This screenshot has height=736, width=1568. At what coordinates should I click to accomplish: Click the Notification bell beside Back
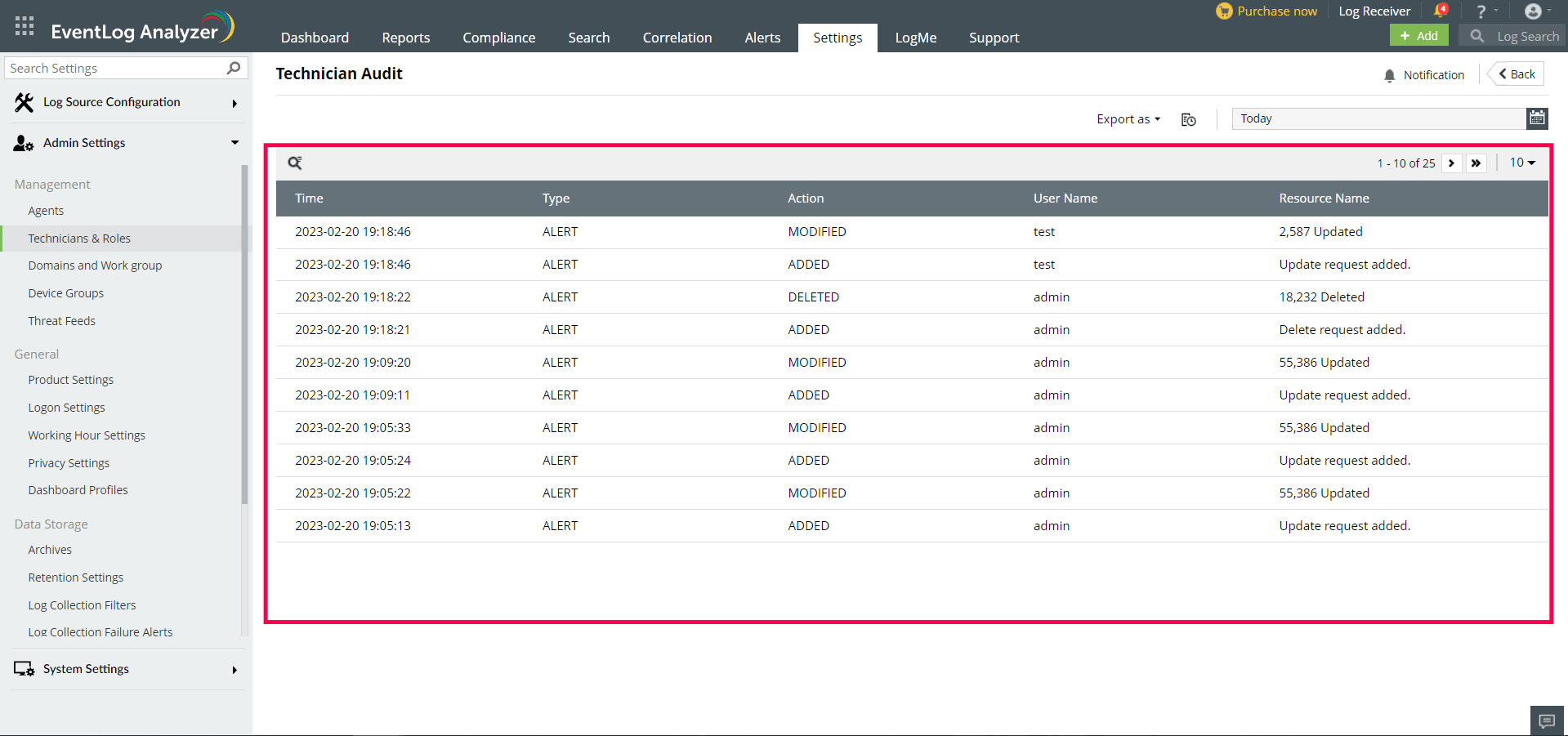pyautogui.click(x=1389, y=75)
